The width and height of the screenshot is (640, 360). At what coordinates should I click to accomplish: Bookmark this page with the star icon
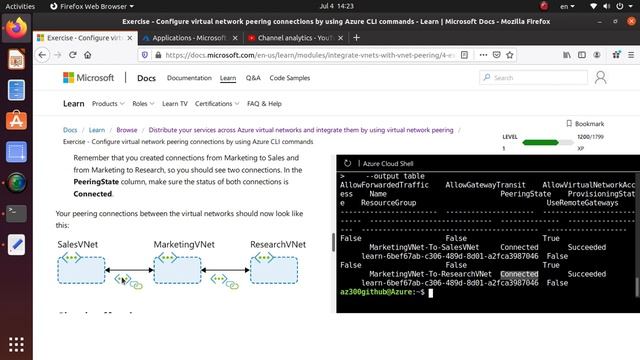tap(510, 55)
